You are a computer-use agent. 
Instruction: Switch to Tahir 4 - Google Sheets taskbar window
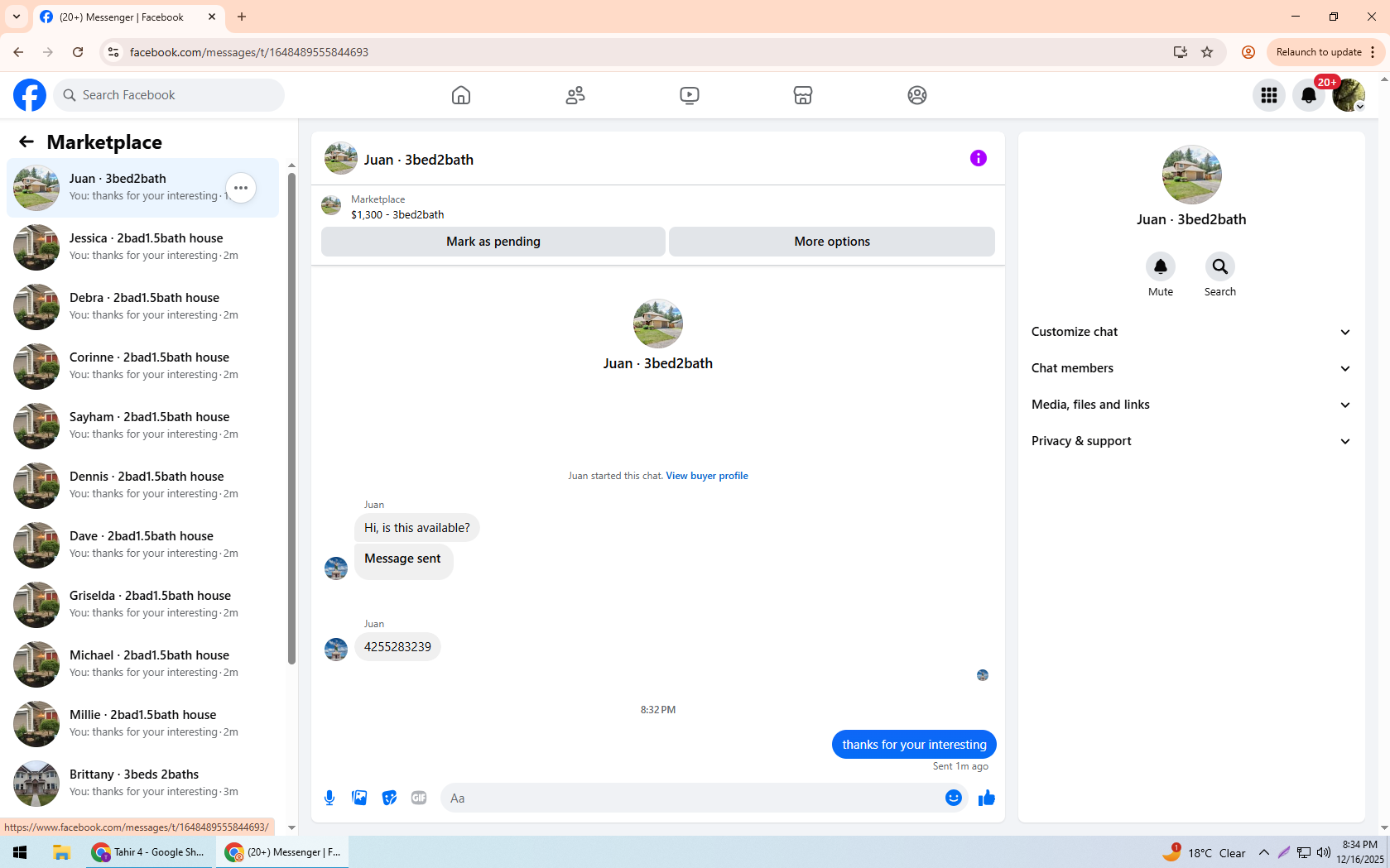[150, 852]
